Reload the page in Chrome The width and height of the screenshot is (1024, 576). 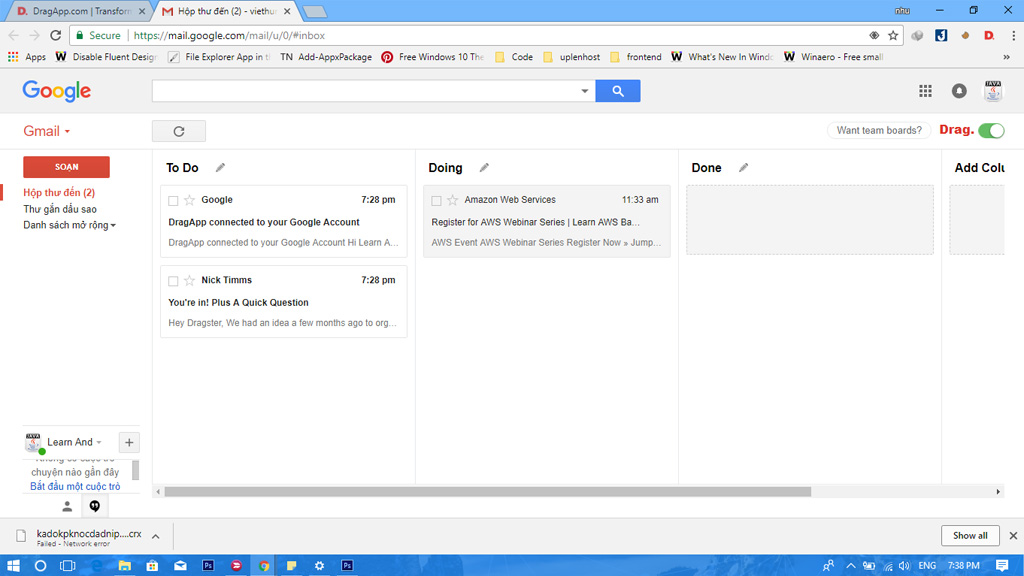(x=56, y=35)
